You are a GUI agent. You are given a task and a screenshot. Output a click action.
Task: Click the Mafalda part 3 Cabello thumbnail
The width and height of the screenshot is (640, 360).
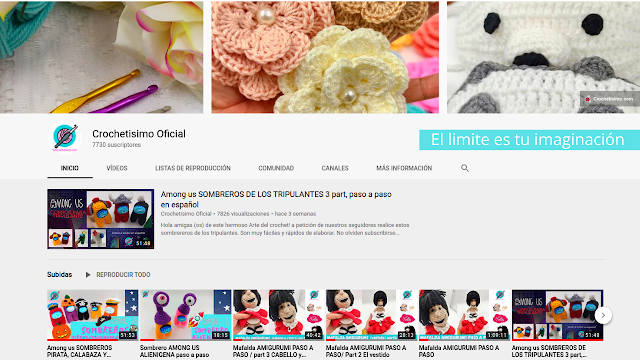tap(278, 315)
